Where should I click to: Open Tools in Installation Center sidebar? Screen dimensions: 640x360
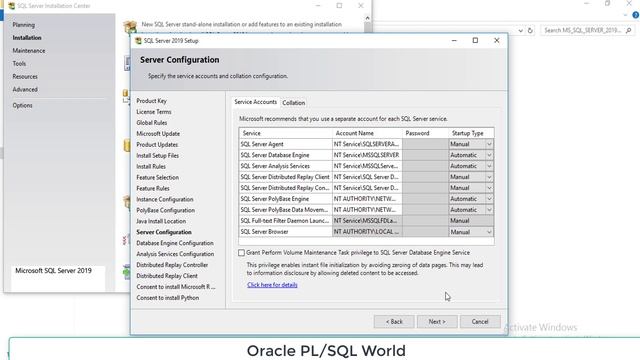[x=19, y=64]
